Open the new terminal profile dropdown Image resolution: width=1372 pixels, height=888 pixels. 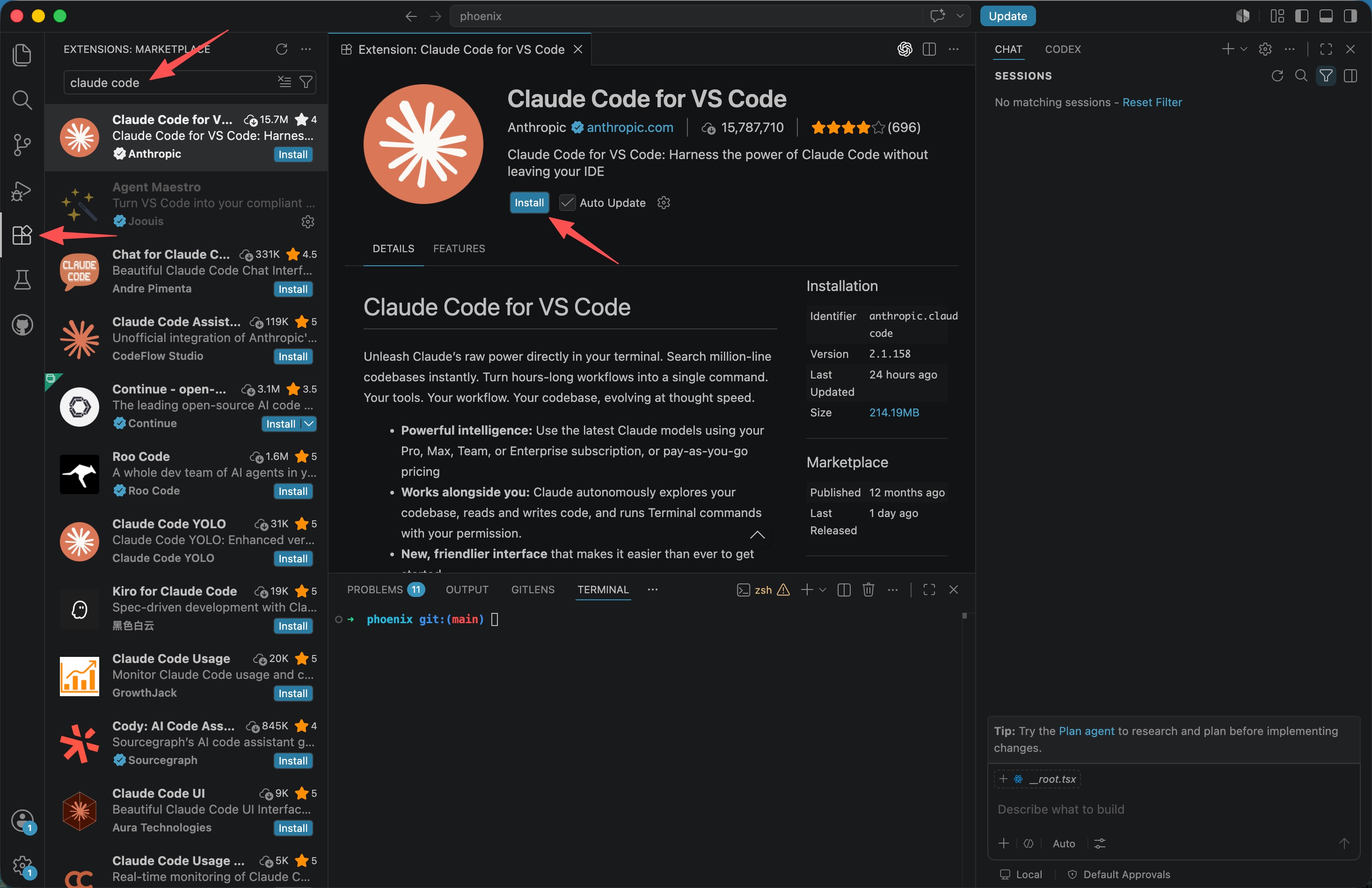point(823,590)
